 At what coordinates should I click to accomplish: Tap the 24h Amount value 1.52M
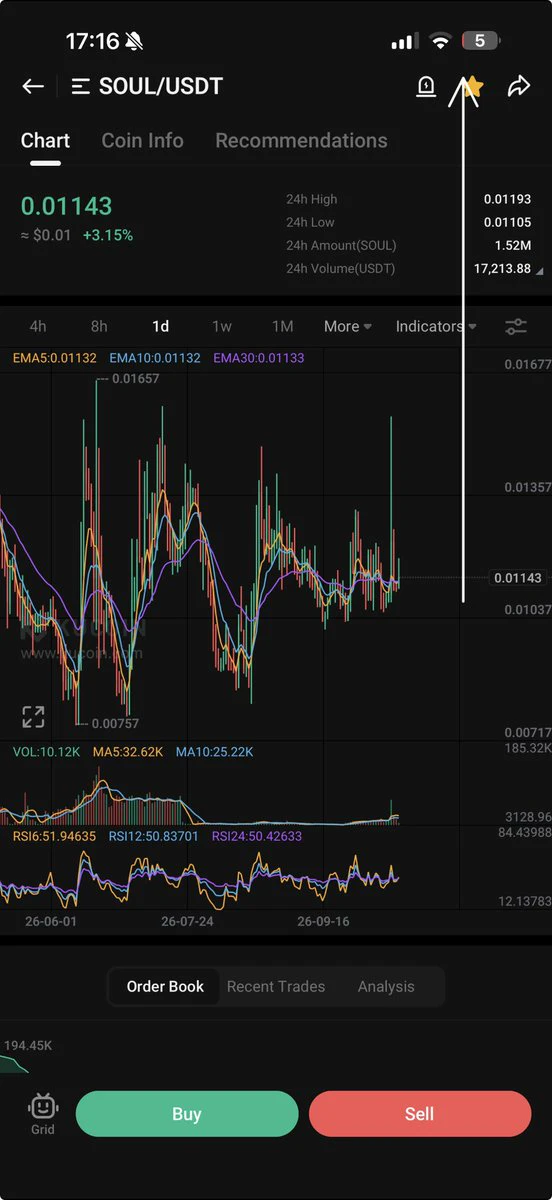tap(512, 245)
